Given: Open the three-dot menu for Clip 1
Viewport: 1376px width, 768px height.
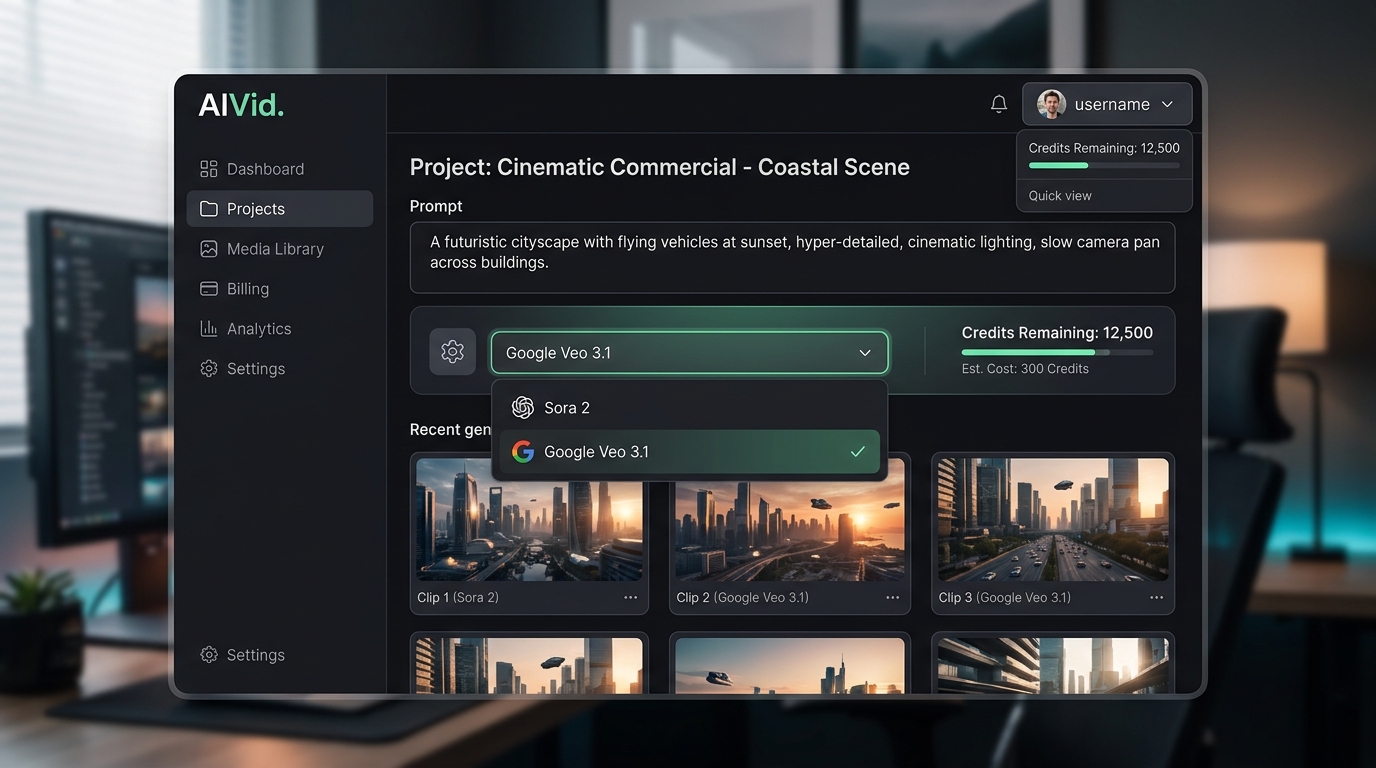Looking at the screenshot, I should (631, 597).
